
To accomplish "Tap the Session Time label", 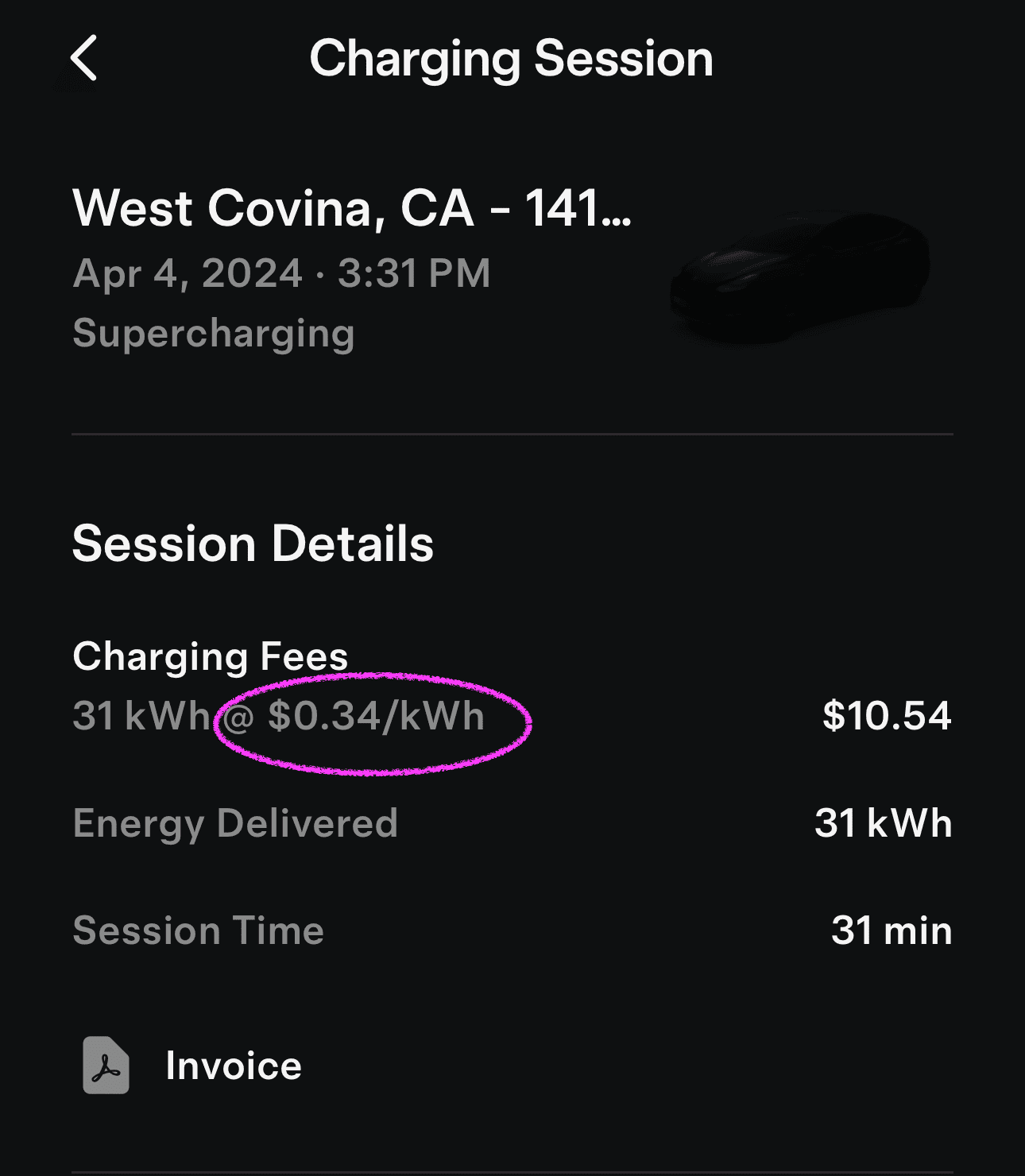I will tap(198, 930).
